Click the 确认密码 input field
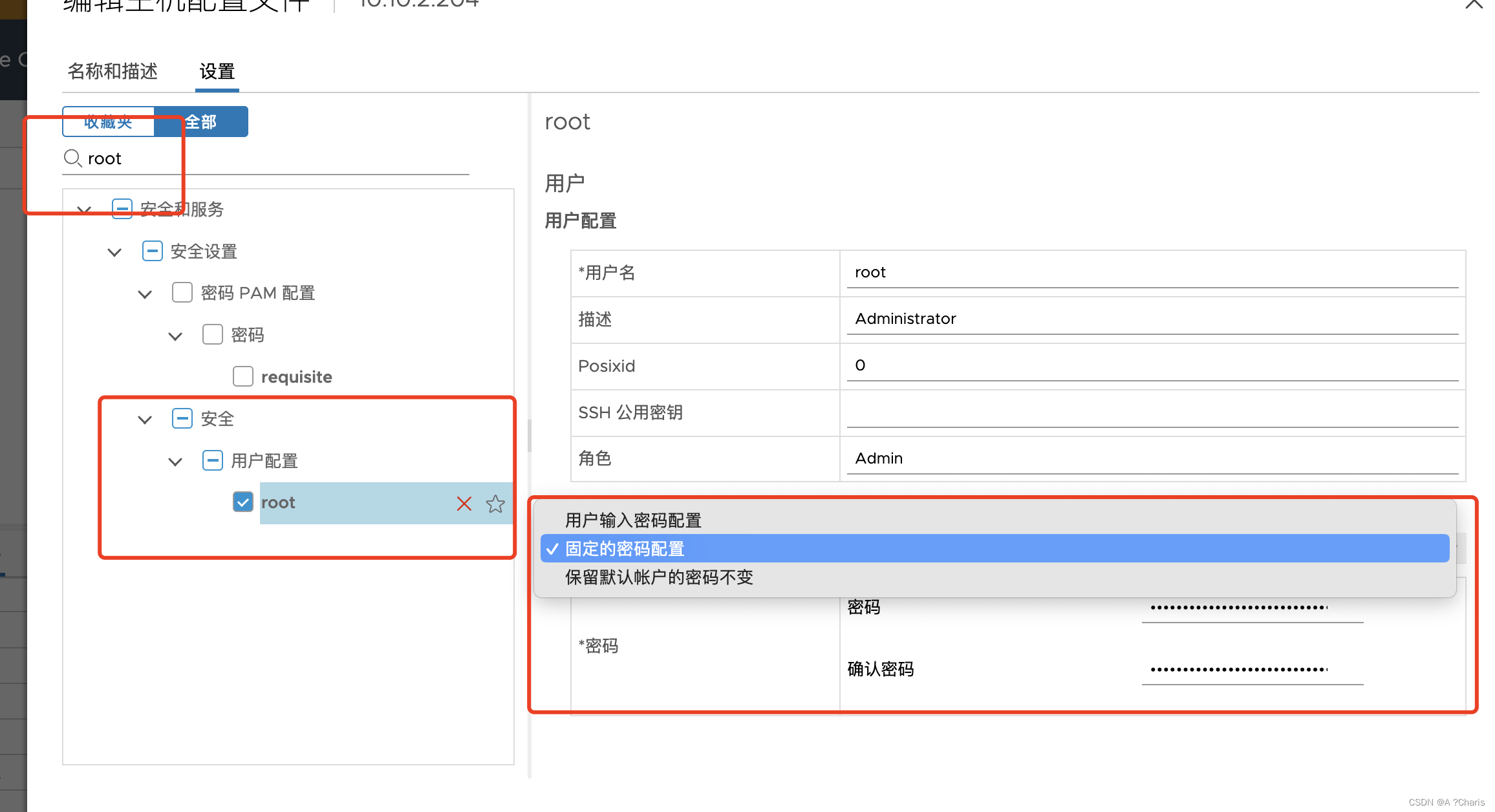Viewport: 1495px width, 812px height. pos(1251,669)
